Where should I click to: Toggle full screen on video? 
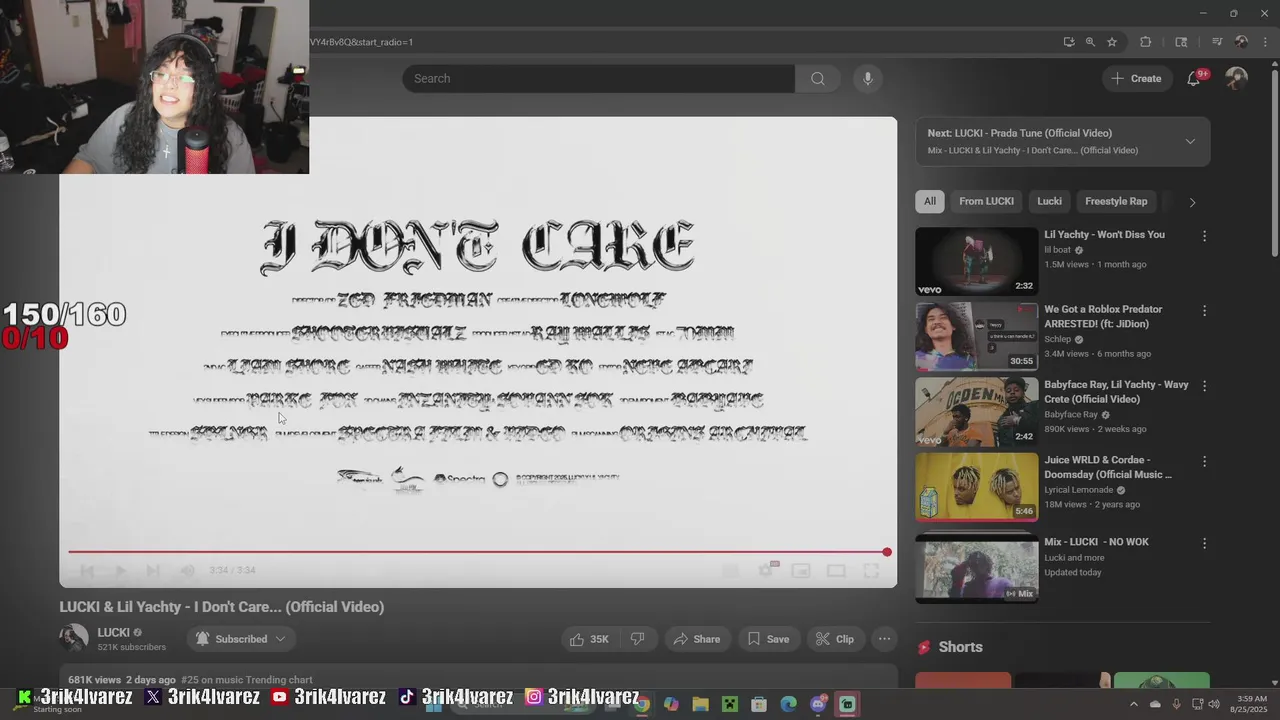pos(871,570)
